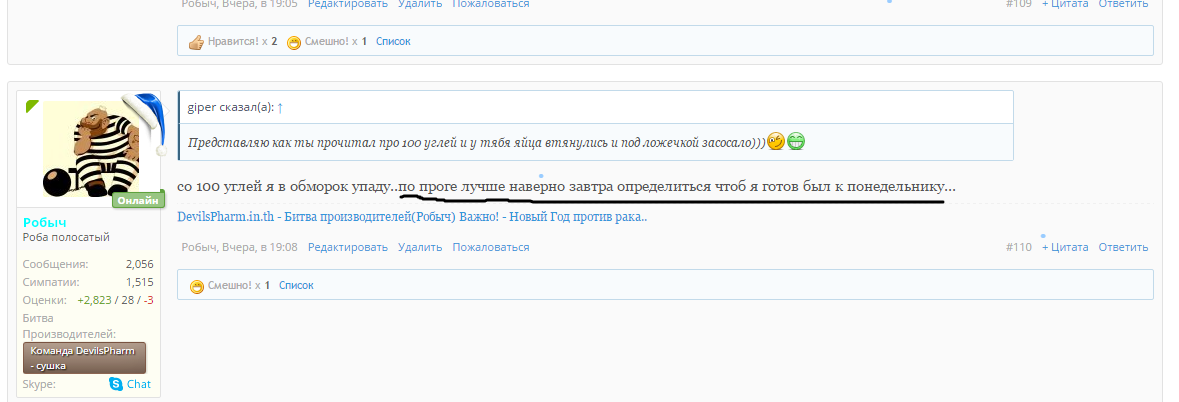
Task: Click the green grinning emoji in the quote
Action: click(x=796, y=142)
